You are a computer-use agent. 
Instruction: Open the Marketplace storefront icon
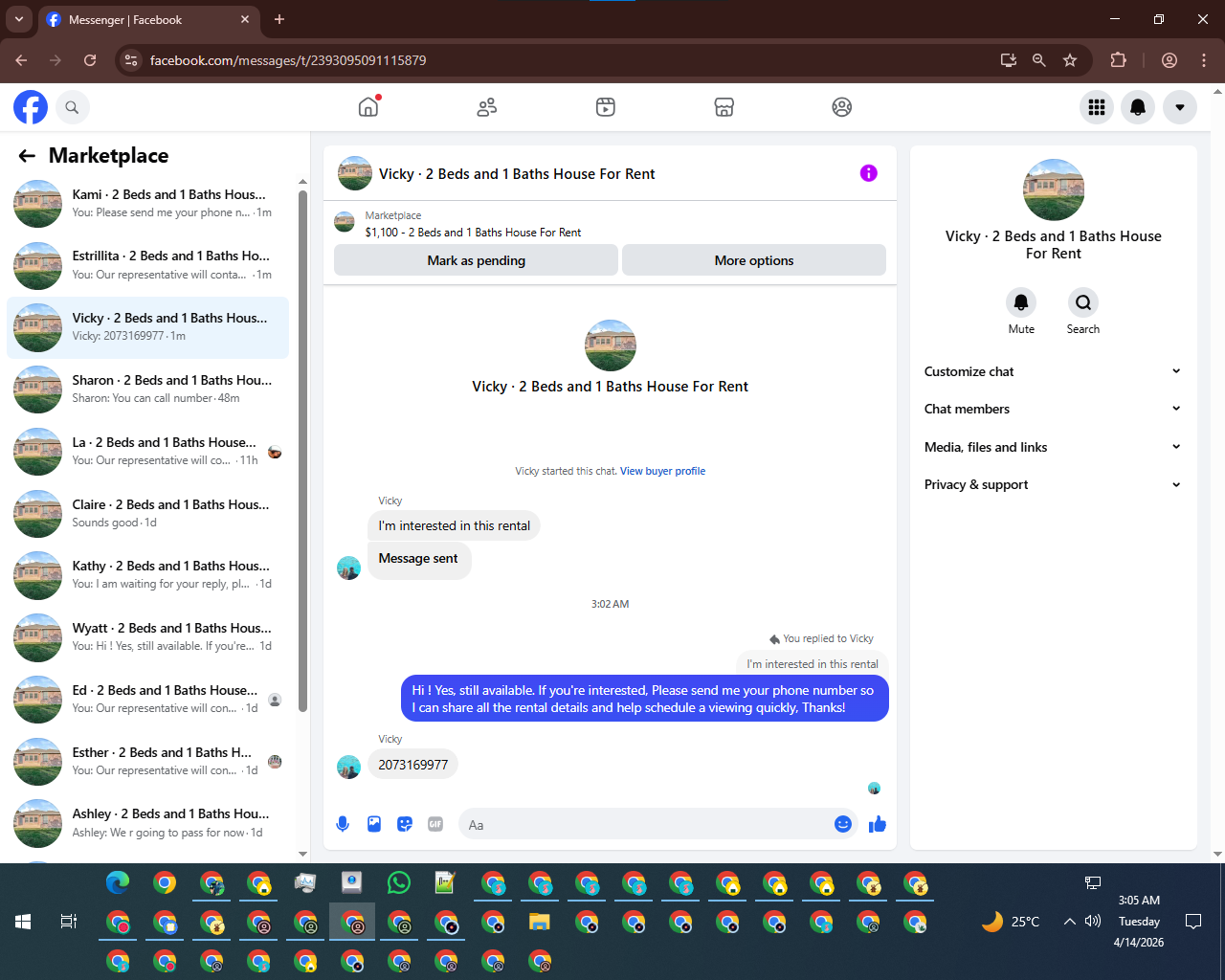(724, 107)
